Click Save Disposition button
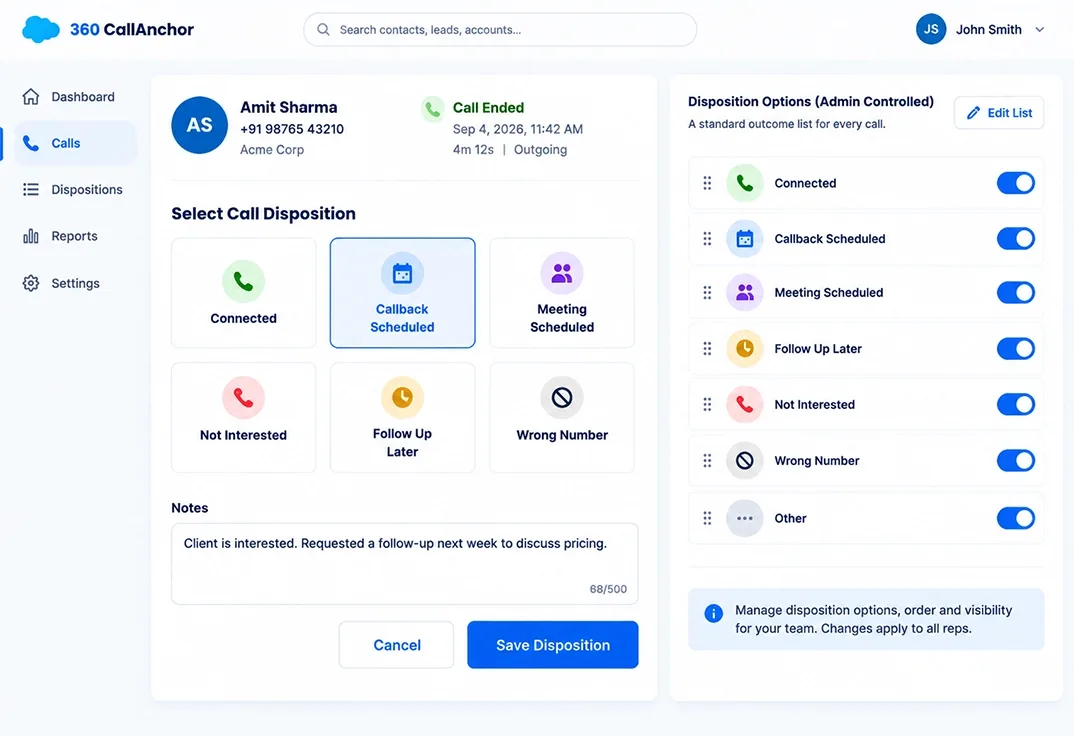The width and height of the screenshot is (1074, 736). pyautogui.click(x=553, y=645)
